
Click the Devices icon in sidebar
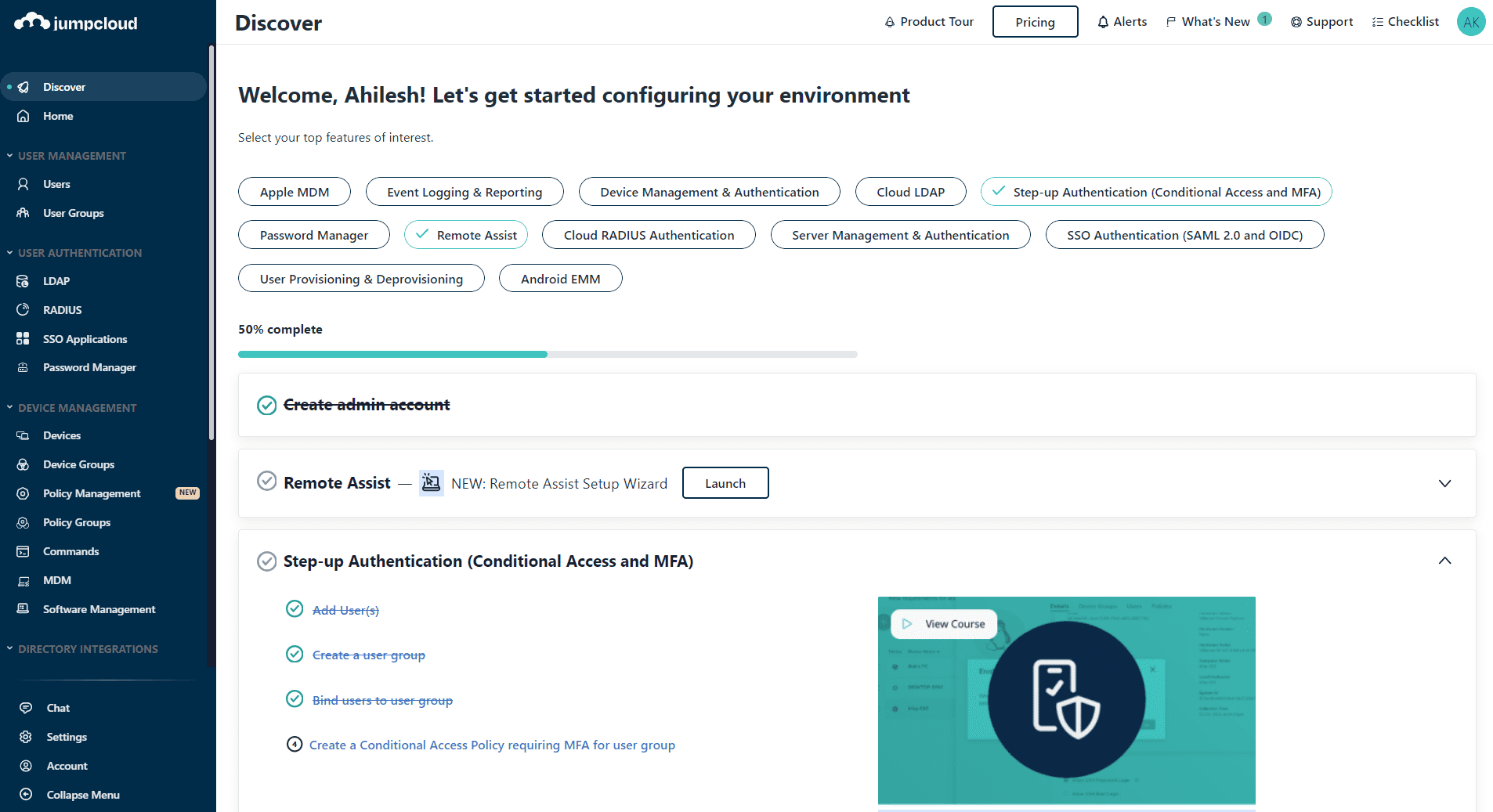pos(23,435)
